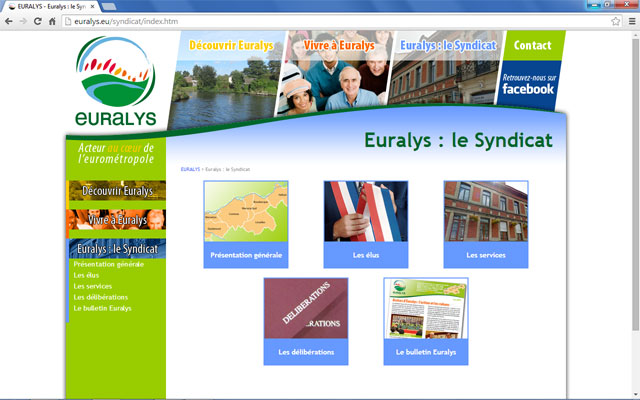Click the 'Euralys : le Syndicat' page heading
This screenshot has width=640, height=400.
pyautogui.click(x=458, y=140)
